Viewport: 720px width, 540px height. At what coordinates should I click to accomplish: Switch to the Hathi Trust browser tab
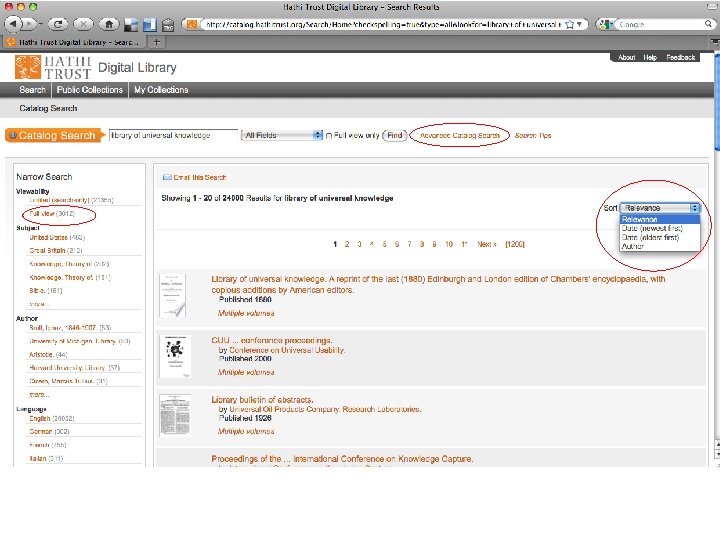[x=76, y=42]
